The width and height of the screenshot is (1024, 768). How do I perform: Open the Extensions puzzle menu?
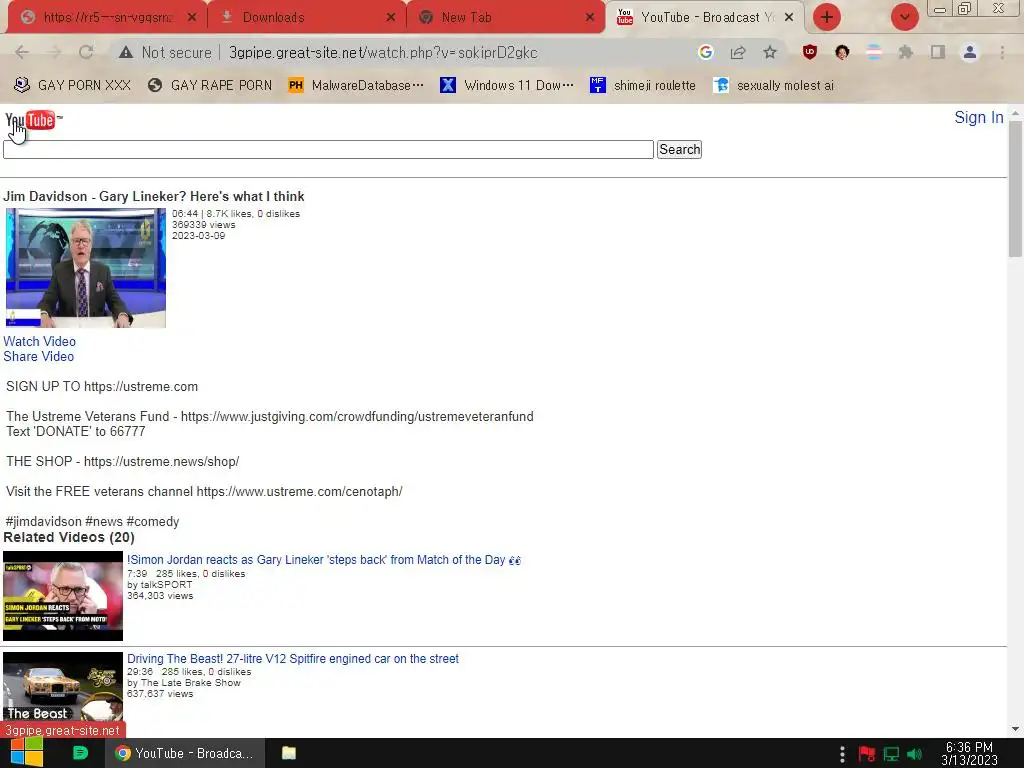(x=906, y=52)
